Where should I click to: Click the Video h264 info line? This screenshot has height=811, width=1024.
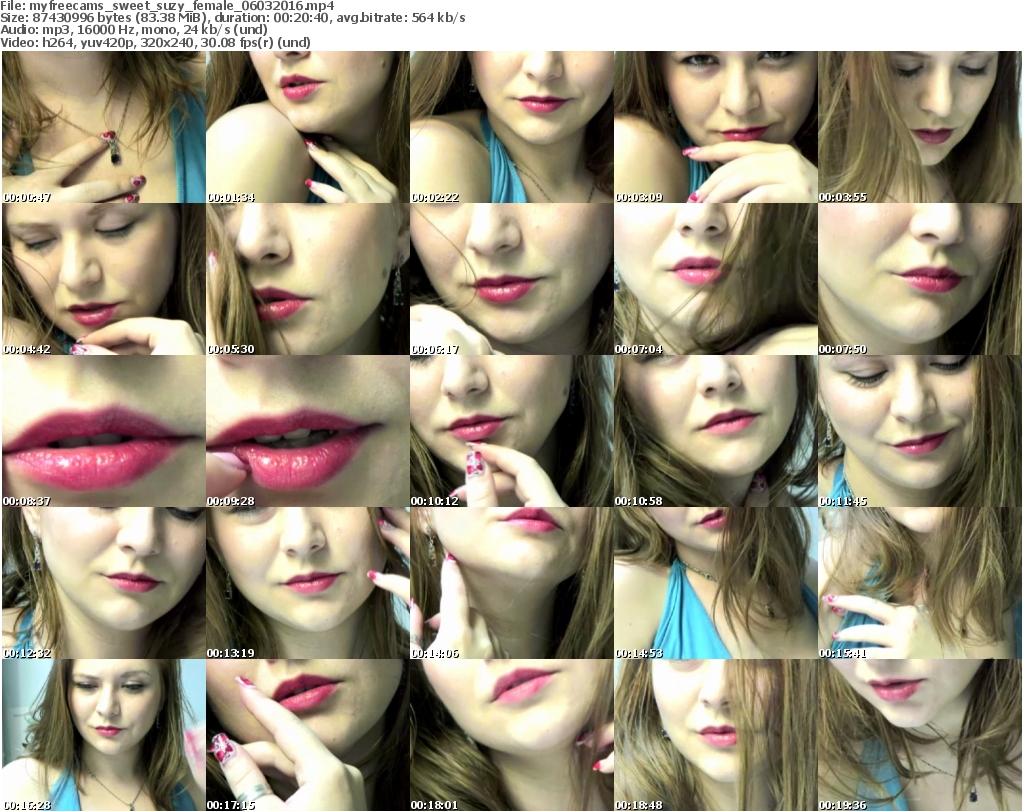[155, 42]
